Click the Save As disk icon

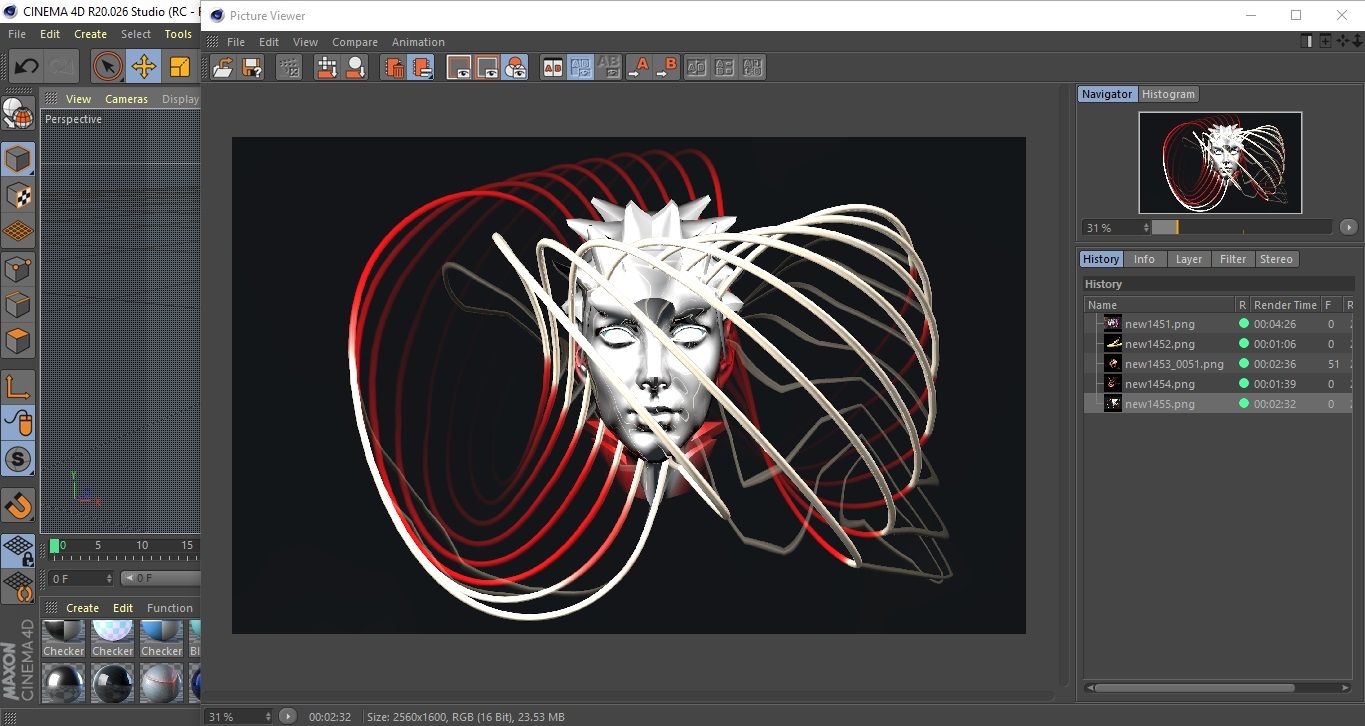252,67
